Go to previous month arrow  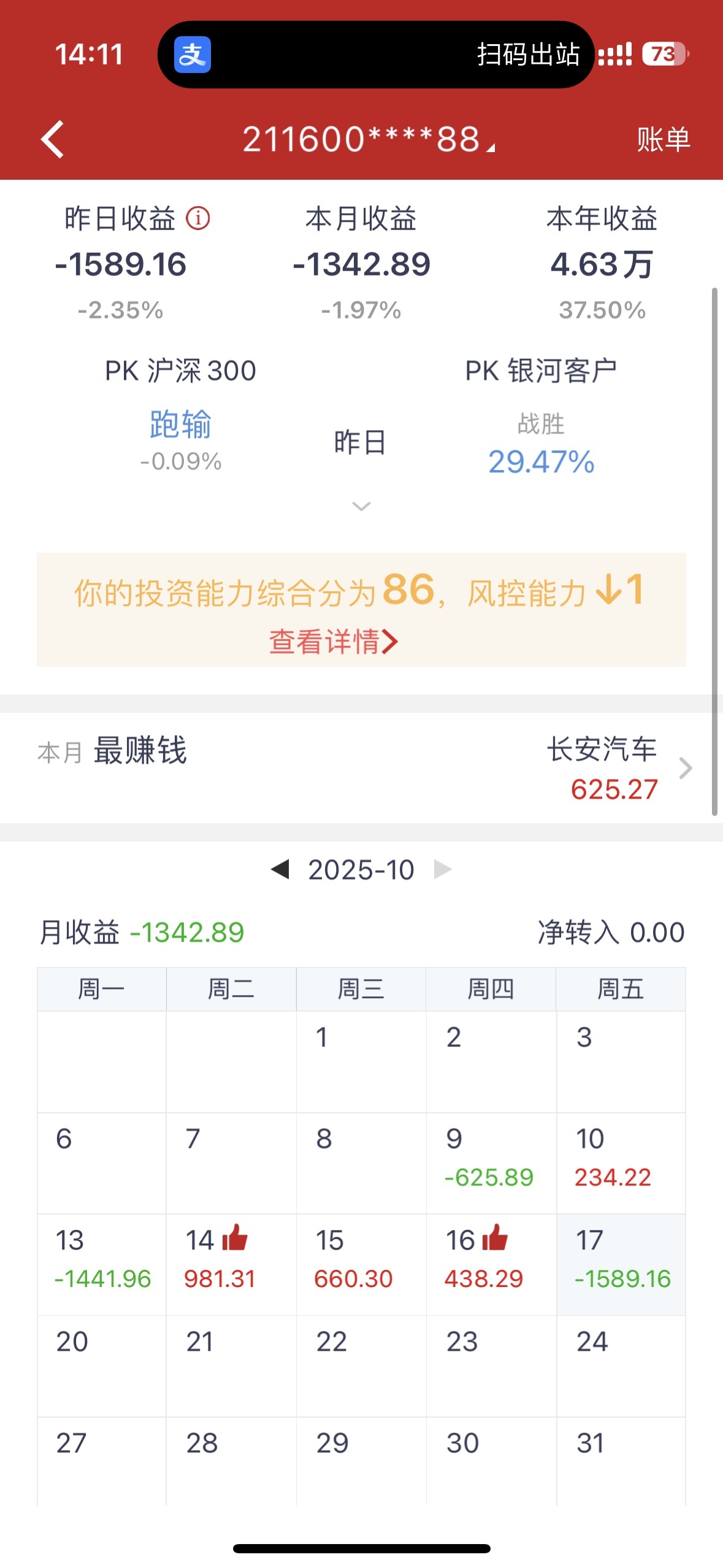(280, 869)
